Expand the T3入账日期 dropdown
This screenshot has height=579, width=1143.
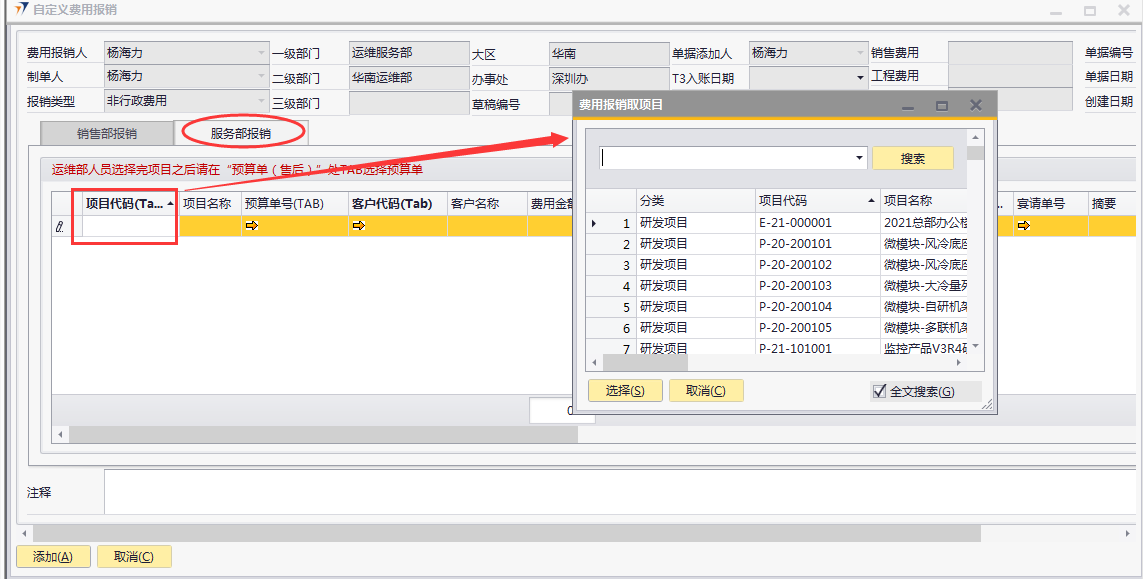point(860,77)
